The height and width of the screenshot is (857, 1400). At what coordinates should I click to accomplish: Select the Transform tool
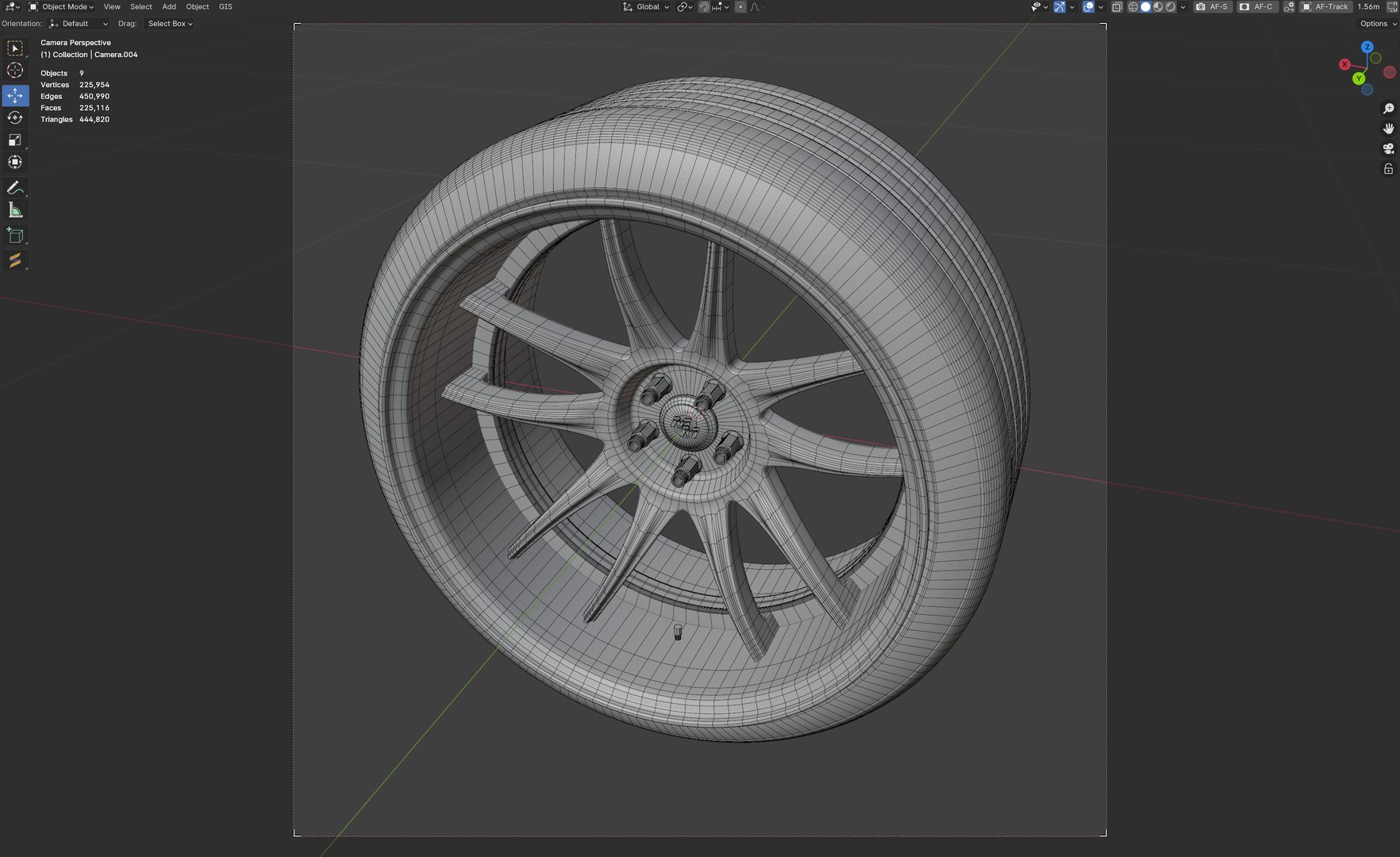[15, 162]
